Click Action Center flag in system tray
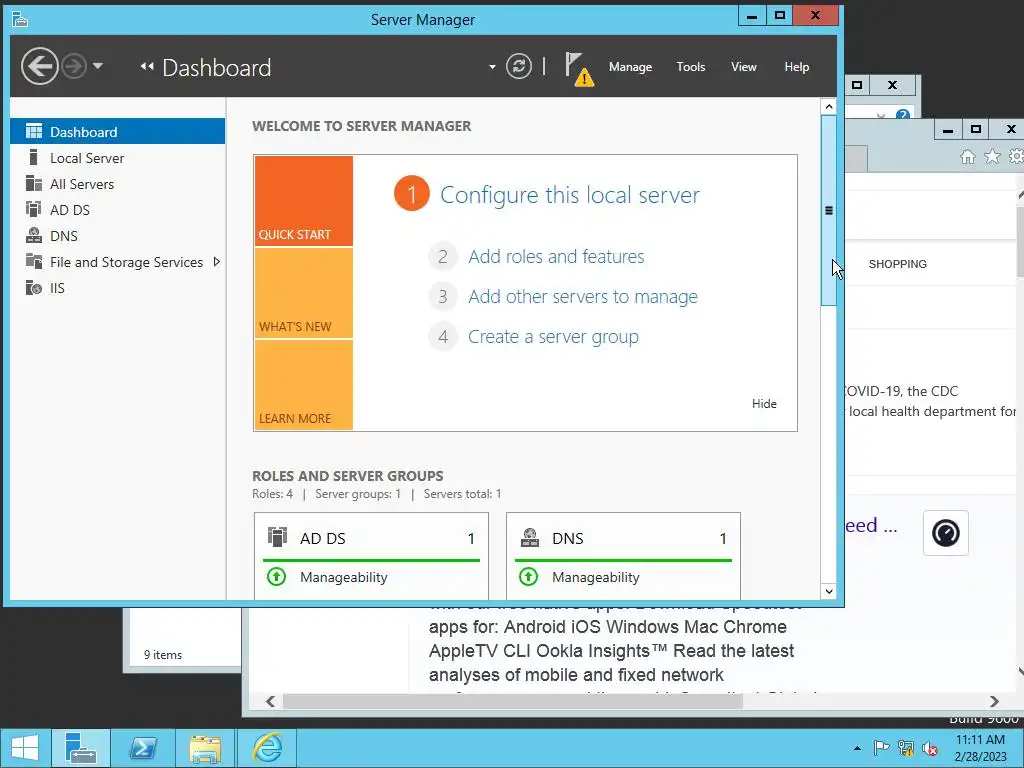Viewport: 1024px width, 768px height. (881, 748)
